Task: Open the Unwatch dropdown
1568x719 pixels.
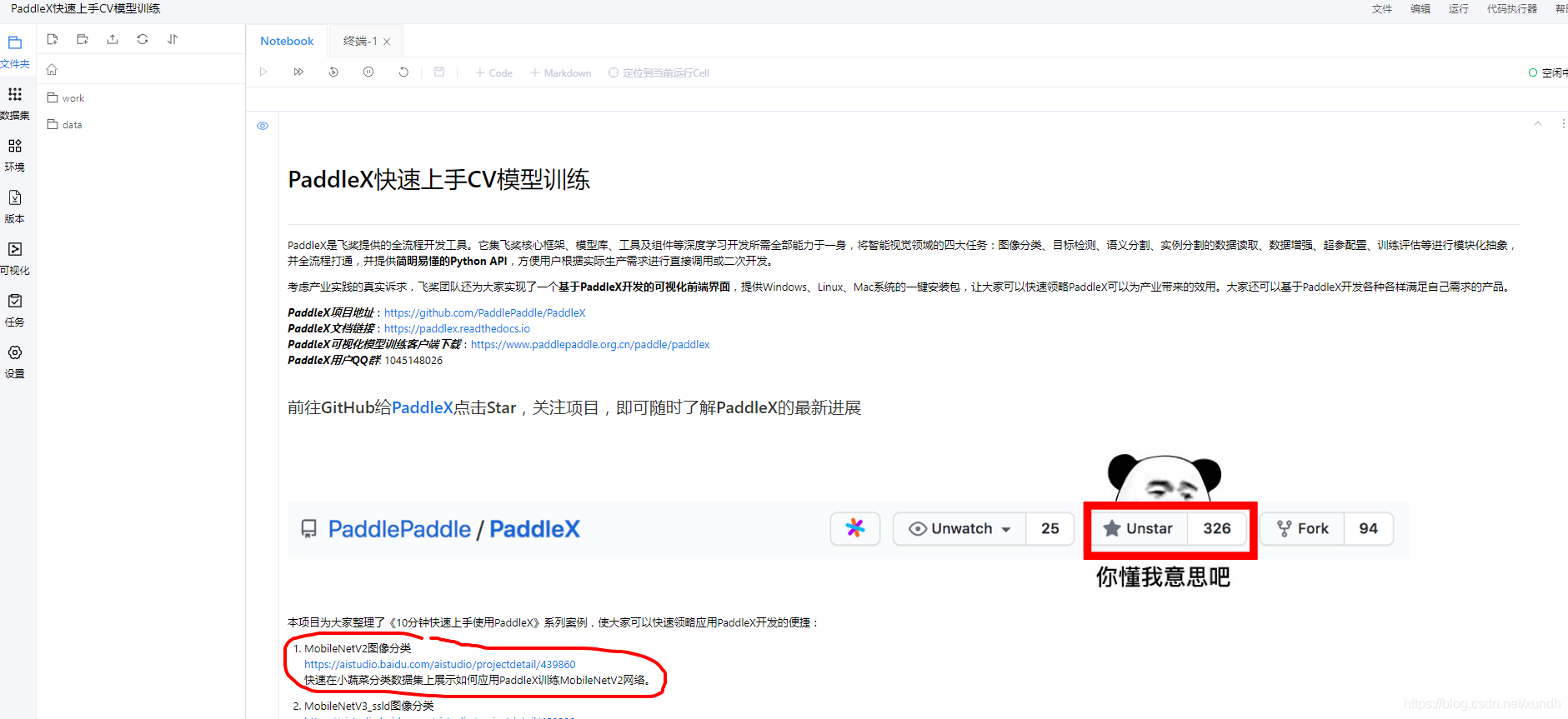Action: (x=959, y=528)
